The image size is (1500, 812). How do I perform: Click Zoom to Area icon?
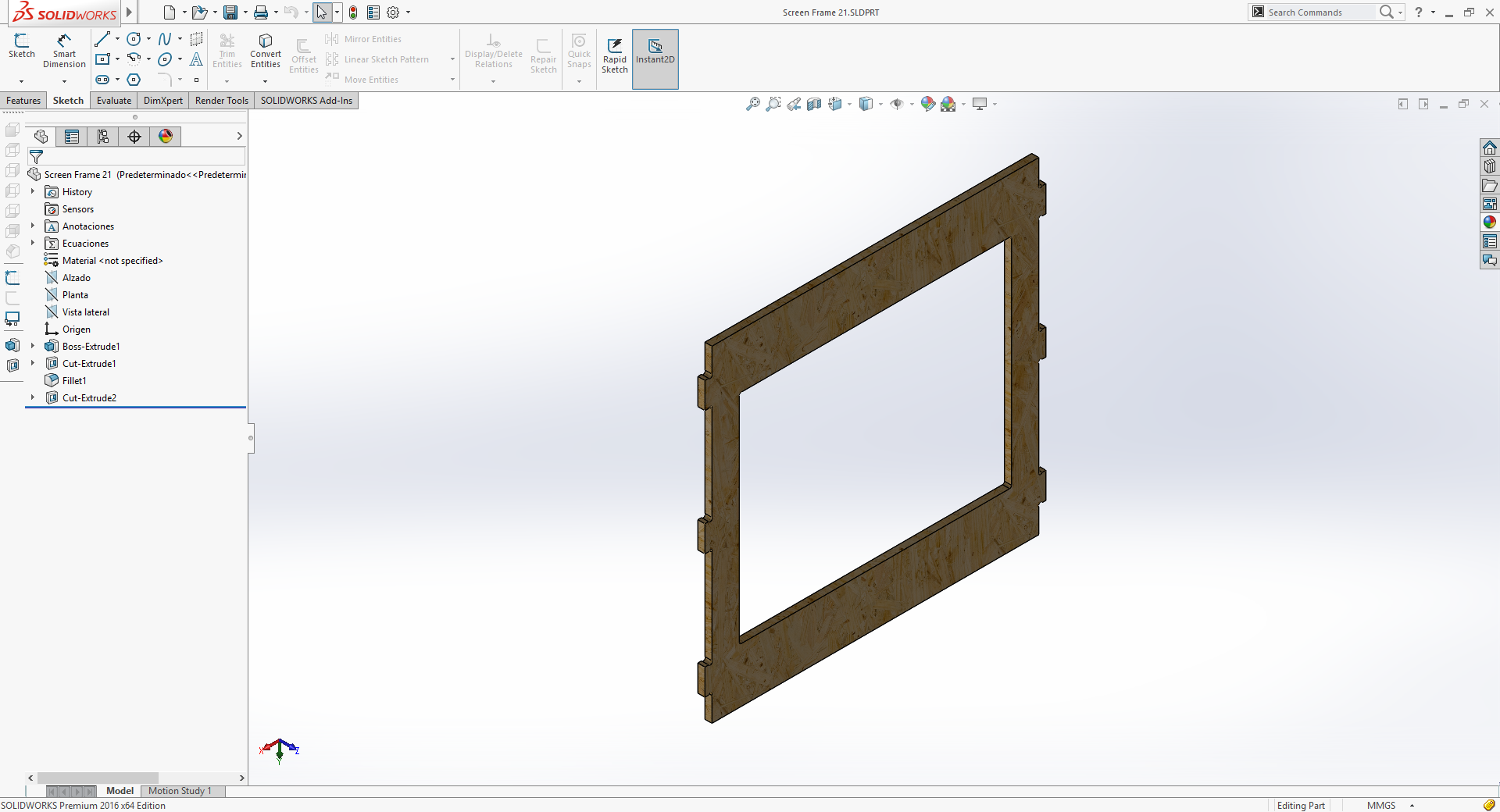click(x=773, y=104)
